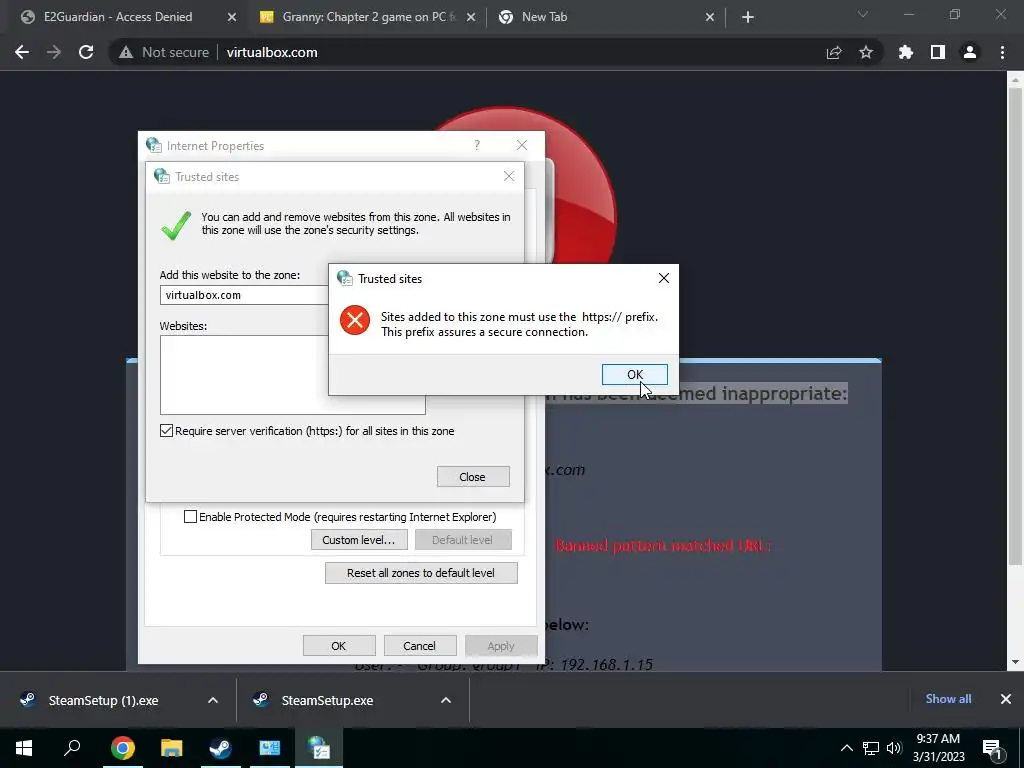Go forward with the forward arrow
1024x768 pixels.
(x=54, y=52)
